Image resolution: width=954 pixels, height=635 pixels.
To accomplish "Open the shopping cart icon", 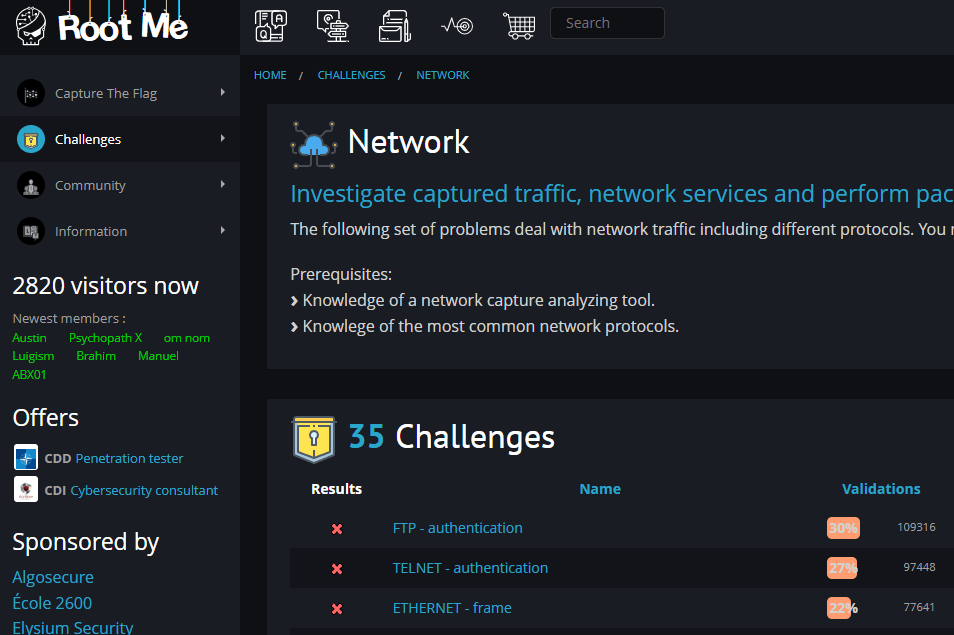I will [x=519, y=26].
